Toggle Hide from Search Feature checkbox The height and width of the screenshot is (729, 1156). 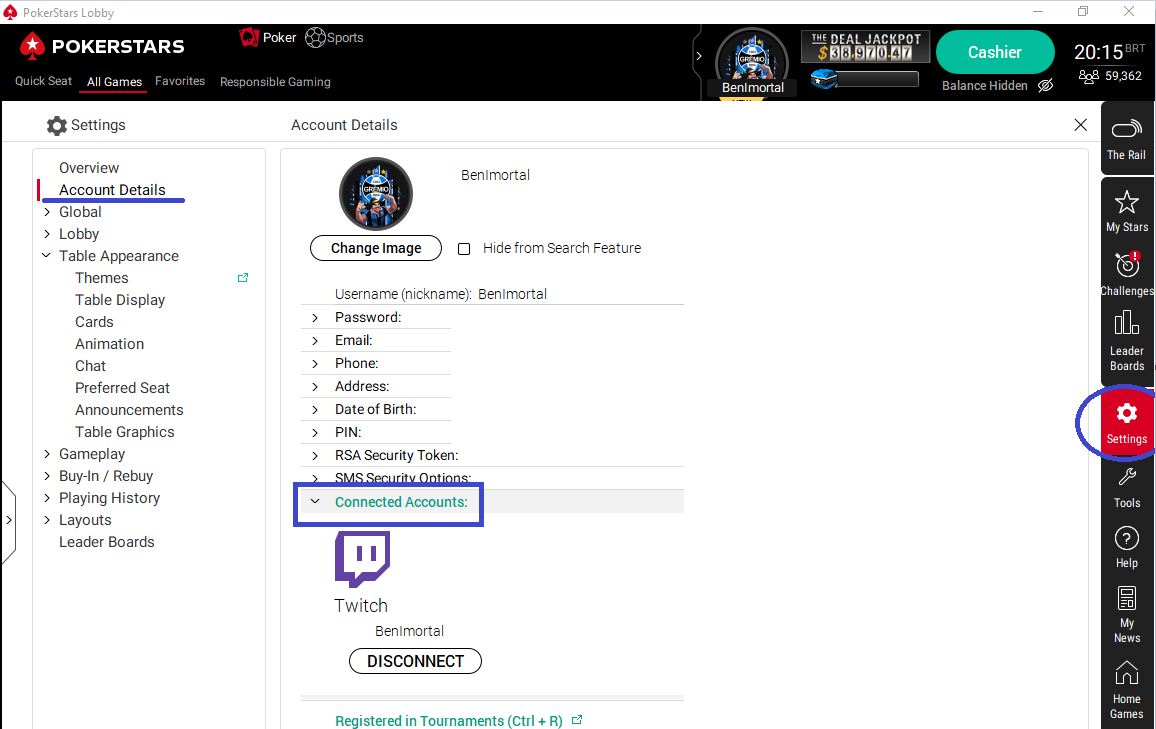pyautogui.click(x=464, y=249)
